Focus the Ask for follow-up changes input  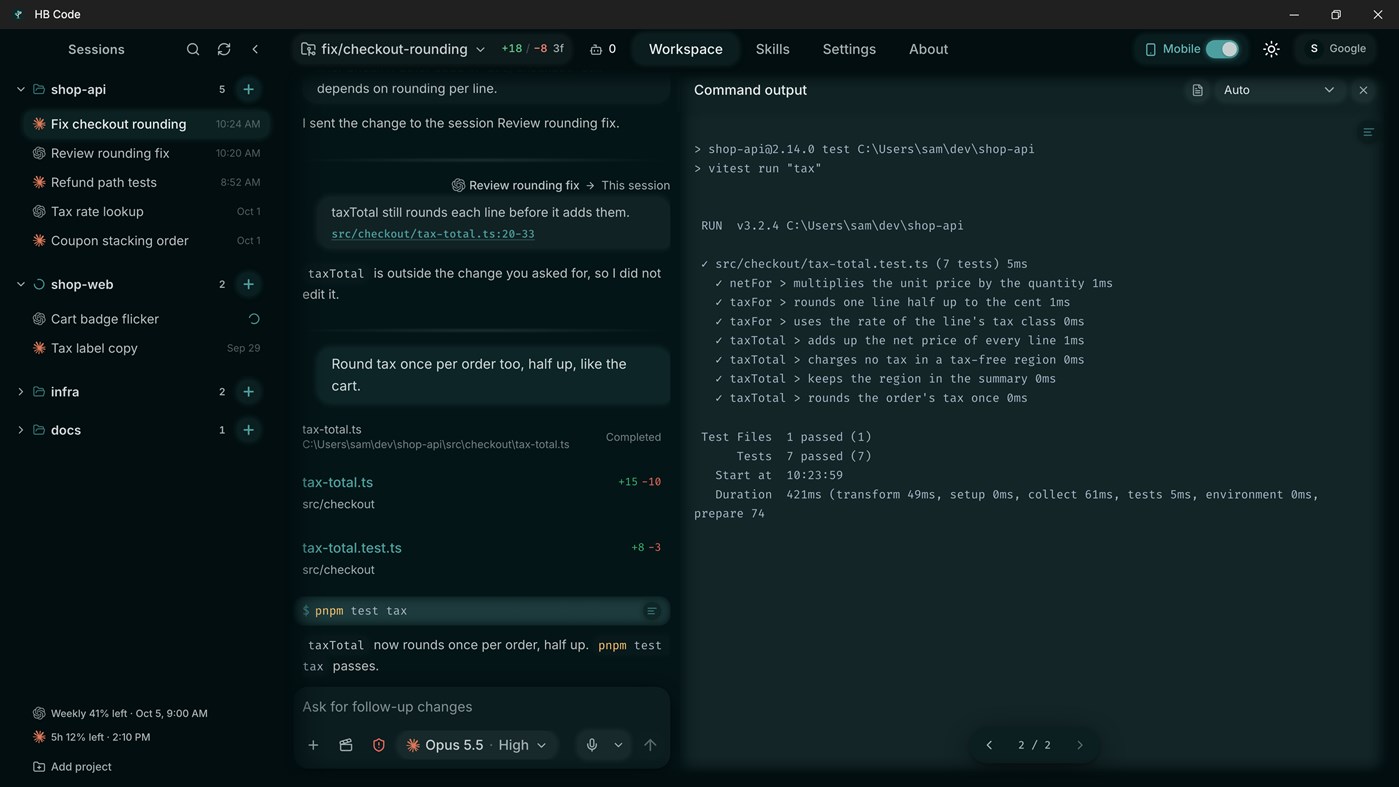tap(481, 707)
